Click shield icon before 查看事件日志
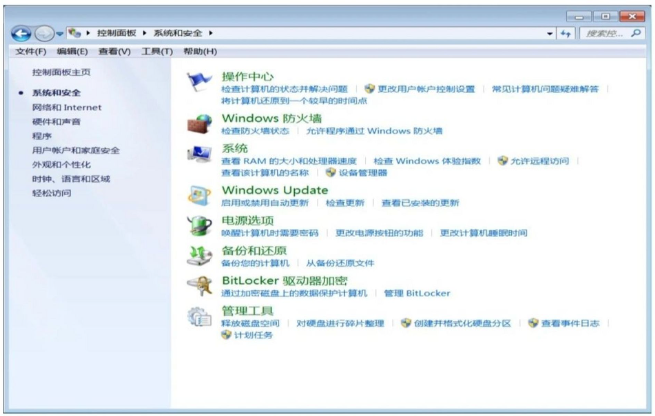 point(533,322)
